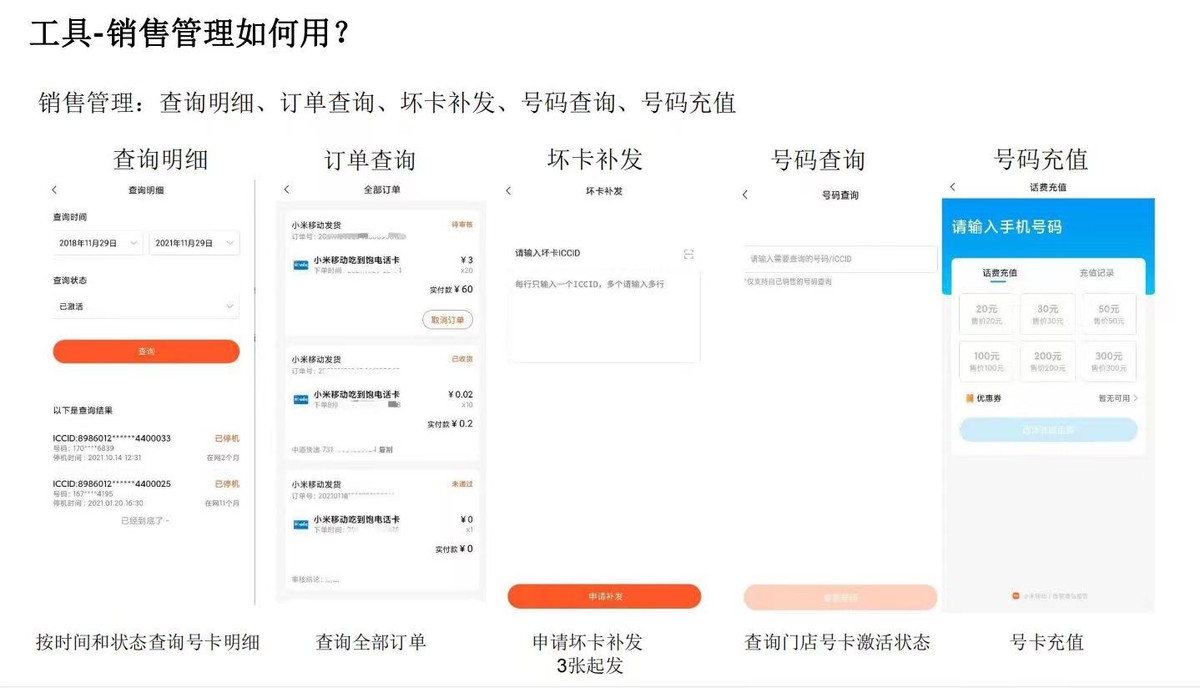Go back from the 查询明细 screen
Image resolution: width=1200 pixels, height=688 pixels.
pos(54,190)
